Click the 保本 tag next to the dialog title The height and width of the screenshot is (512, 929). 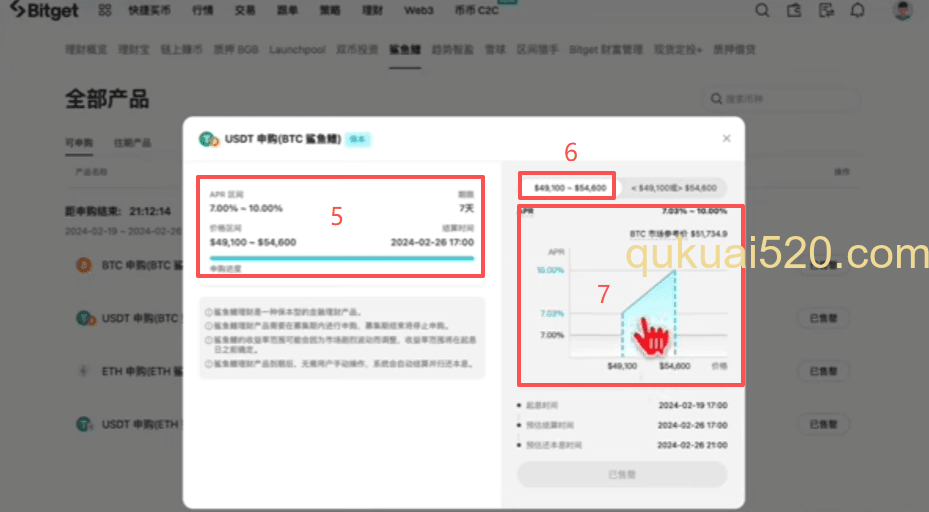coord(357,139)
